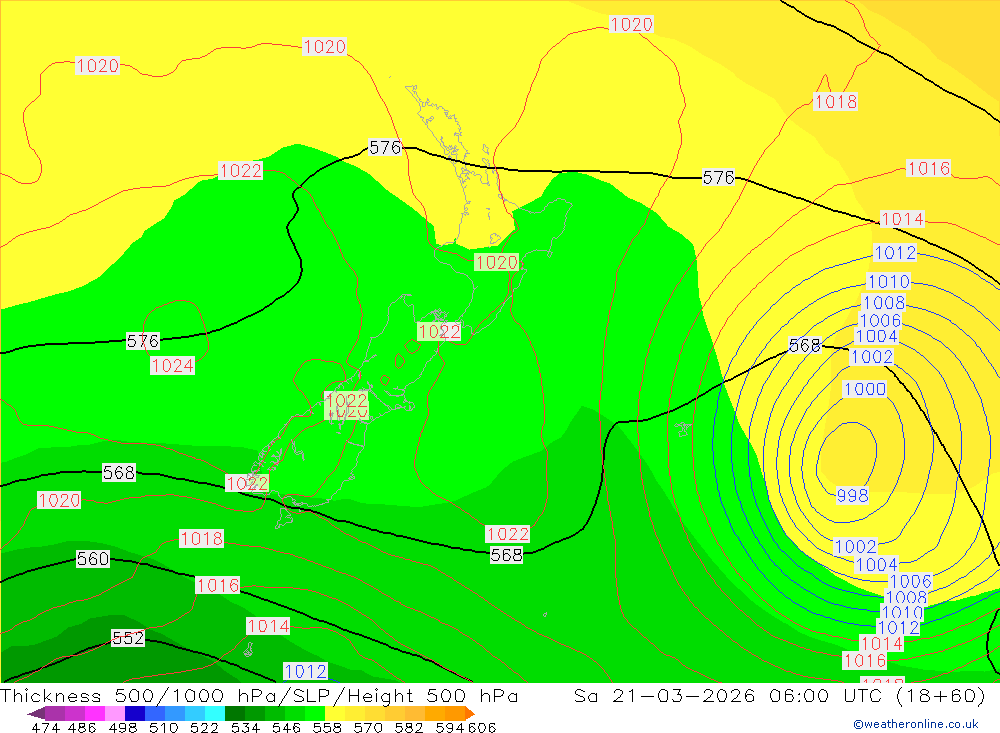Click legend value 558
This screenshot has height=733, width=1000.
327,727
